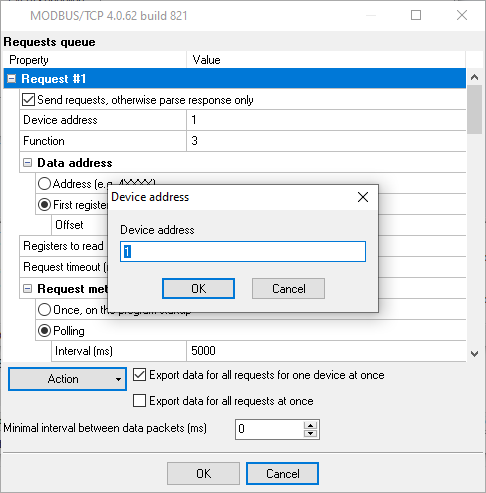Screen dimensions: 486x493
Task: Select the First register radio option
Action: (x=44, y=205)
